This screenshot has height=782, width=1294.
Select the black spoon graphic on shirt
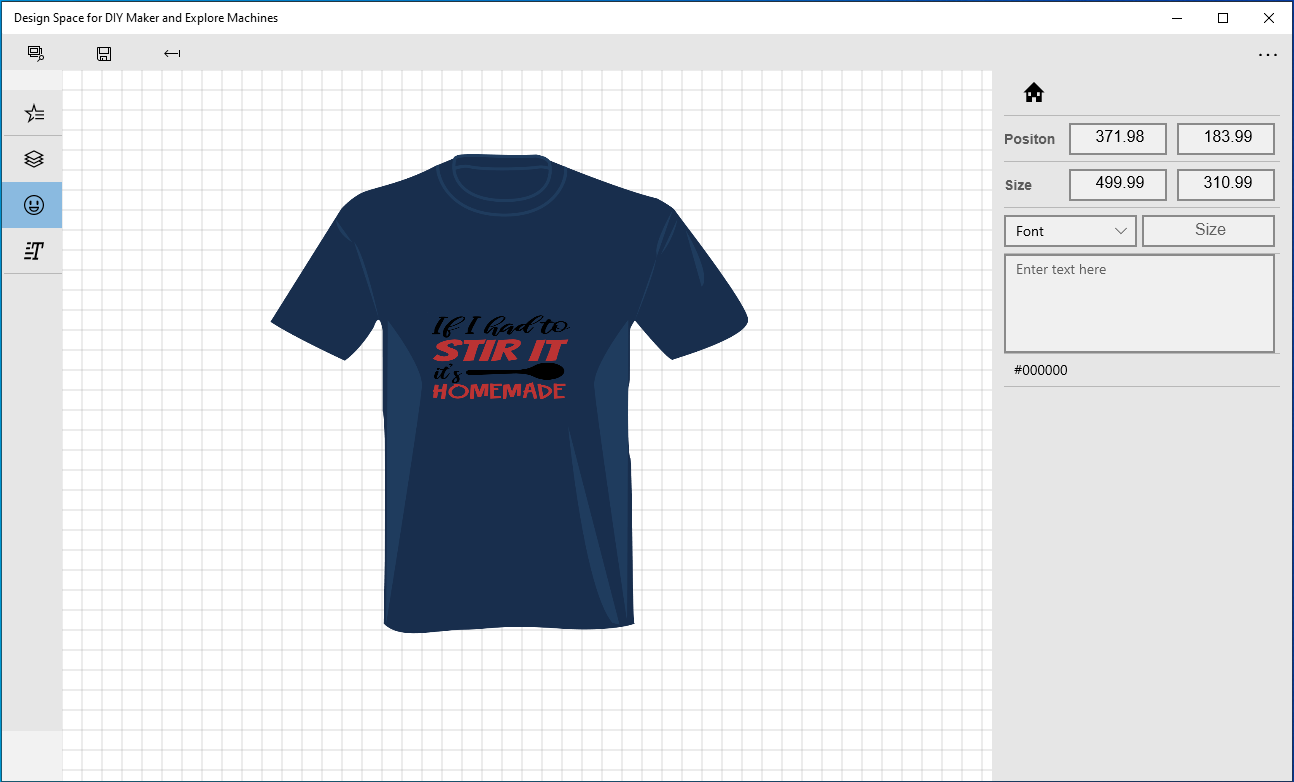click(x=514, y=372)
